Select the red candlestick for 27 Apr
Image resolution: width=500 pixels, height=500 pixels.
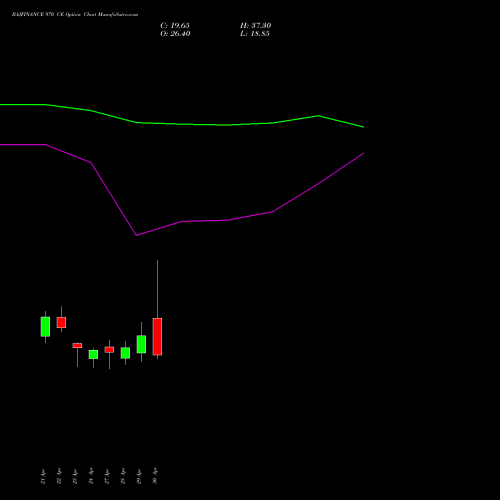point(109,350)
